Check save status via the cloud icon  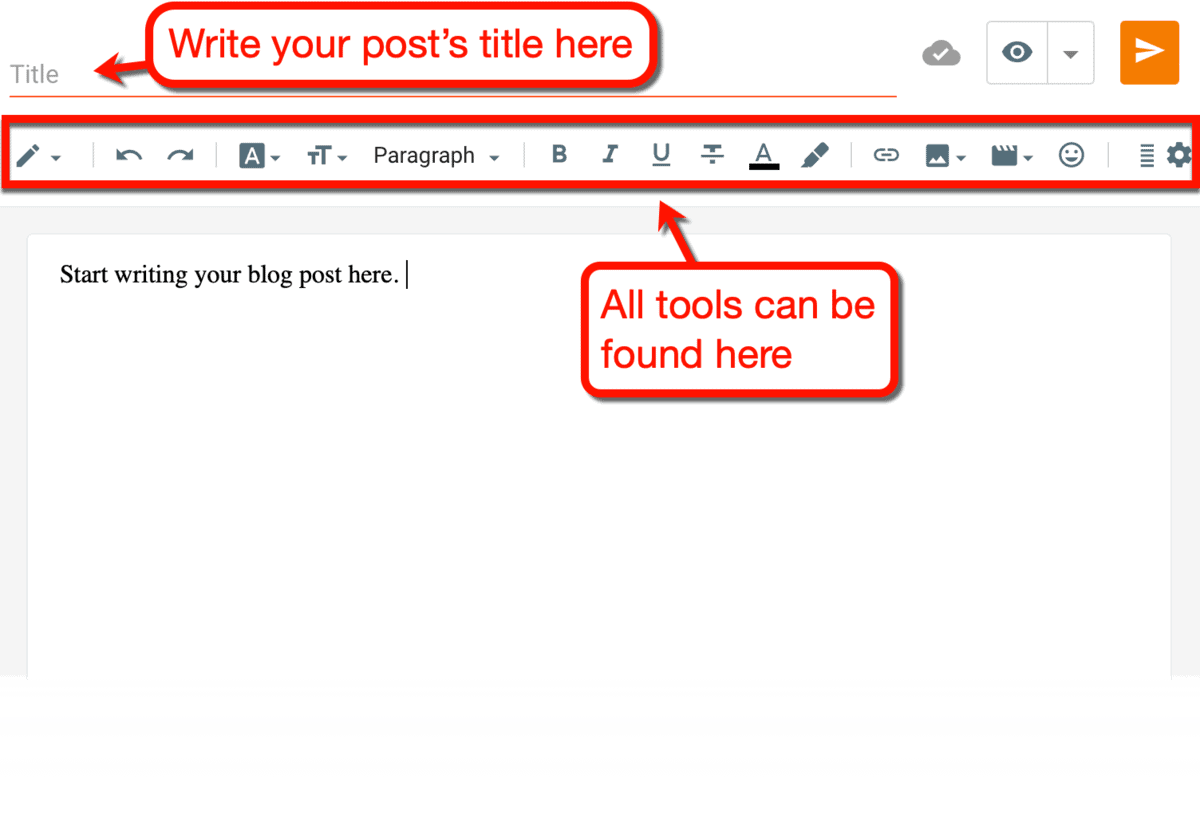[x=941, y=52]
